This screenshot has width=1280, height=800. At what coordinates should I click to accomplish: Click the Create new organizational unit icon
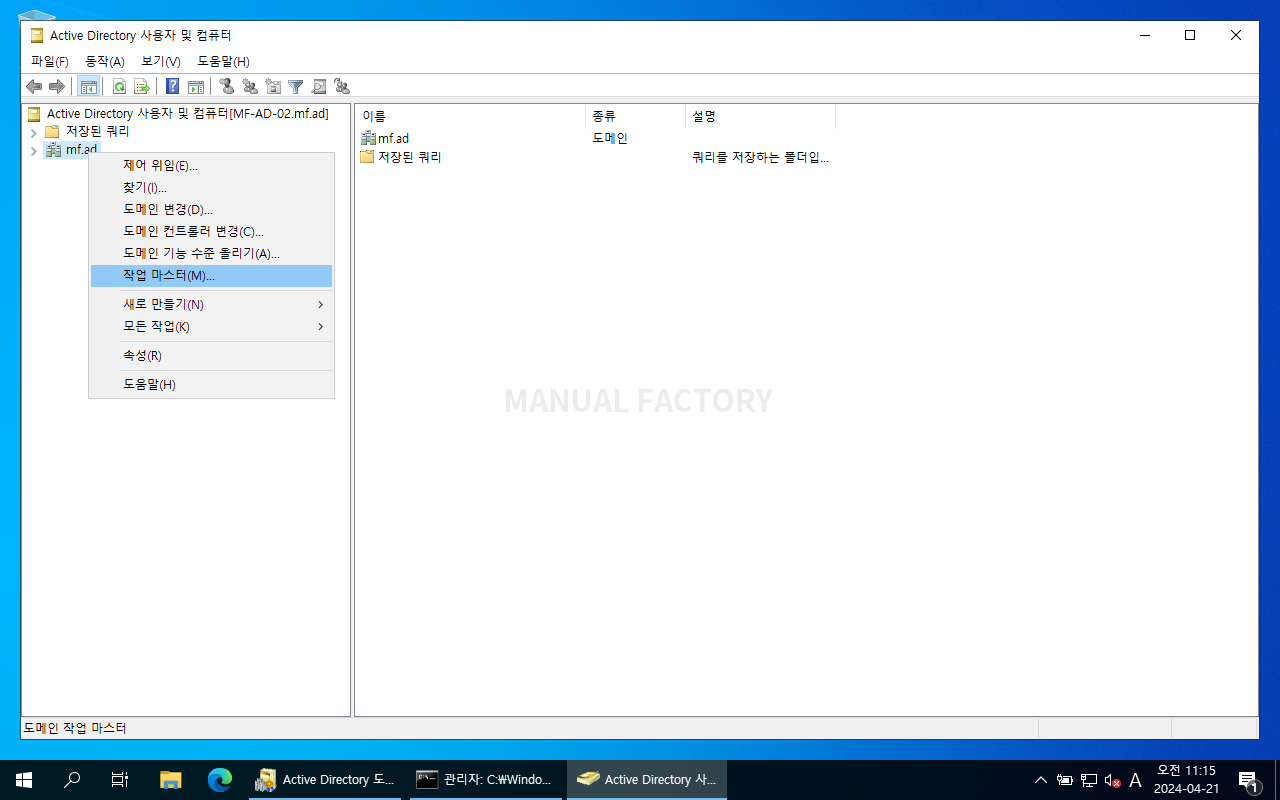pyautogui.click(x=273, y=87)
